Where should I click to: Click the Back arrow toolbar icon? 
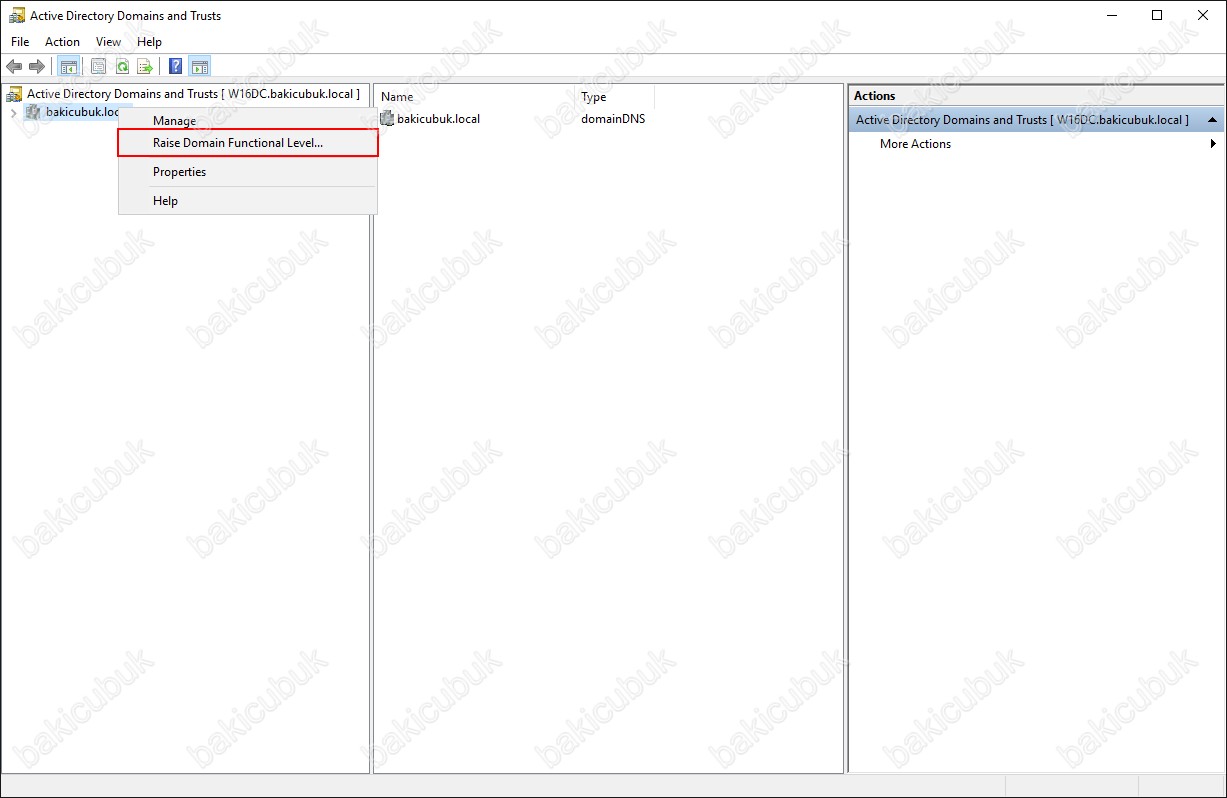[14, 66]
